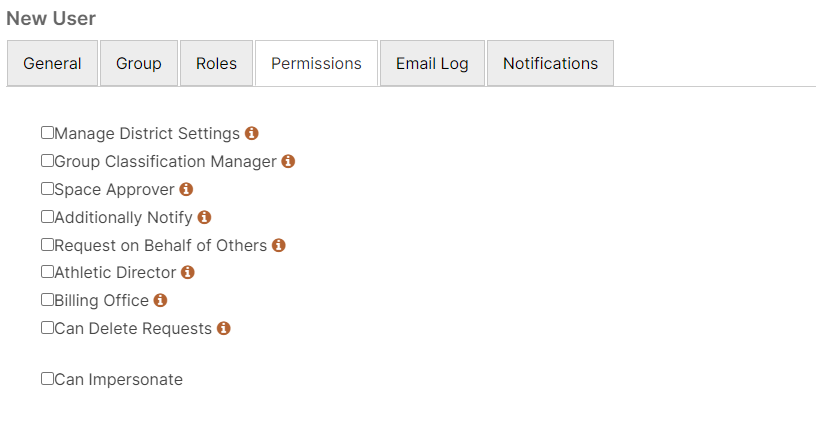The height and width of the screenshot is (426, 816).
Task: Enable Manage District Settings checkbox
Action: tap(47, 133)
